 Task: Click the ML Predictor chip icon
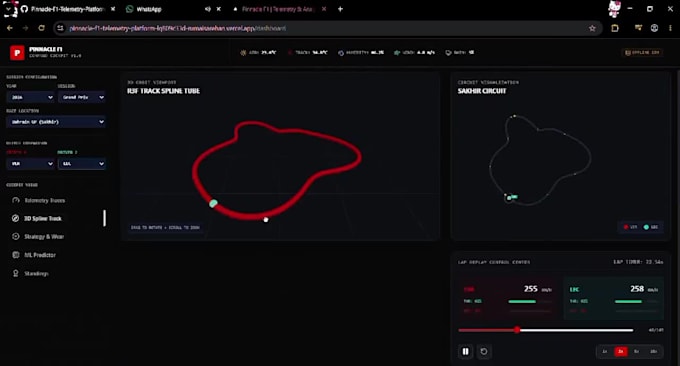coord(16,255)
